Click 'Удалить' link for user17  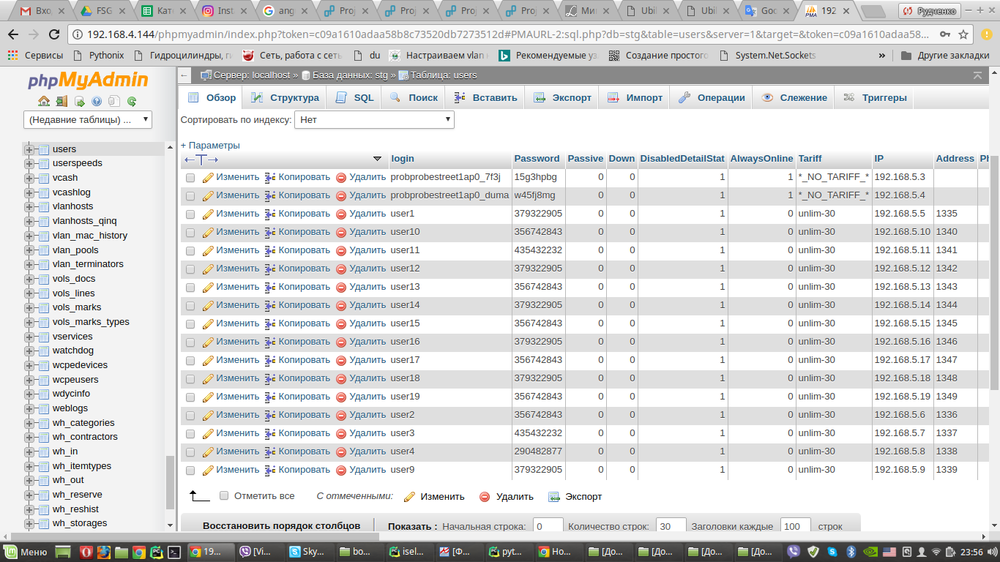tap(367, 360)
